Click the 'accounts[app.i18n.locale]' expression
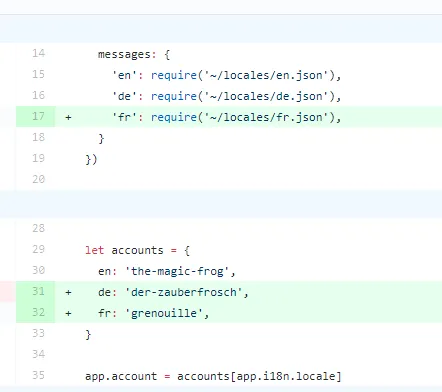 click(x=259, y=376)
